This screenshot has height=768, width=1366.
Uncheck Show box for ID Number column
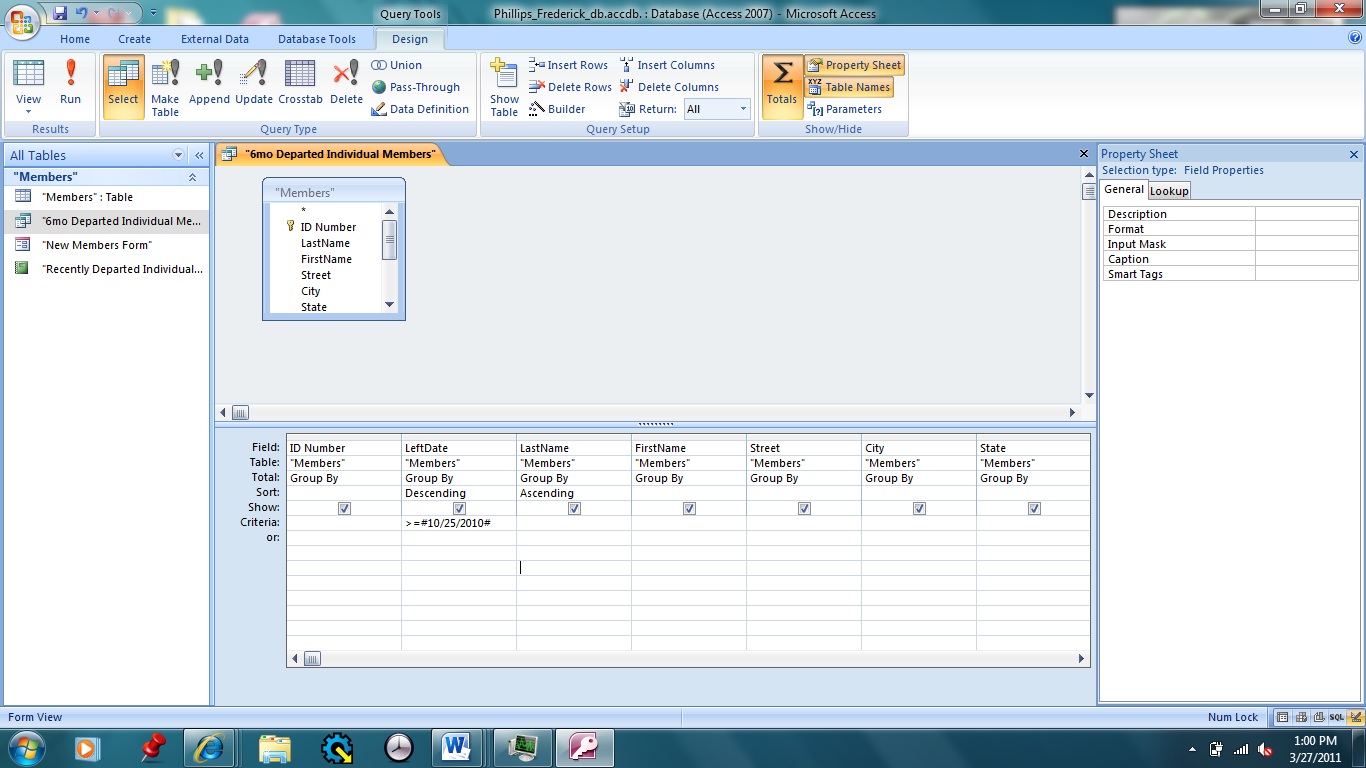pos(344,508)
